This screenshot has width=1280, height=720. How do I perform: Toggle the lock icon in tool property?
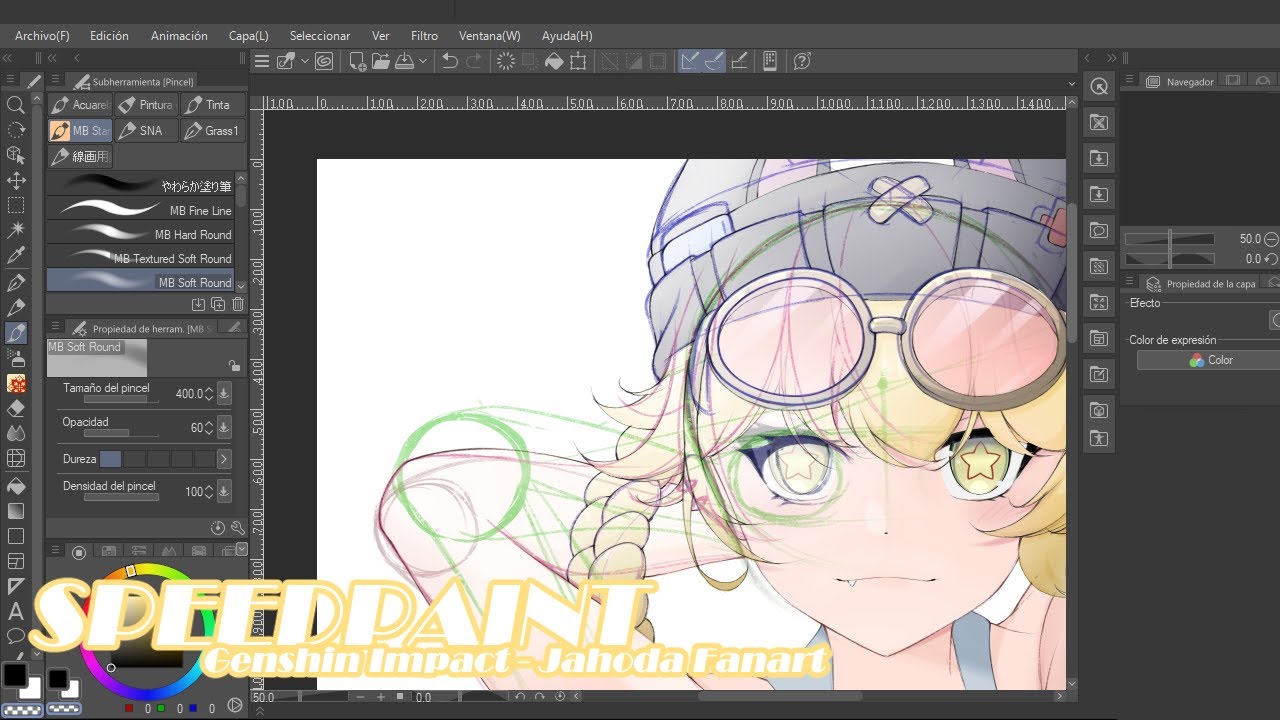pos(234,366)
